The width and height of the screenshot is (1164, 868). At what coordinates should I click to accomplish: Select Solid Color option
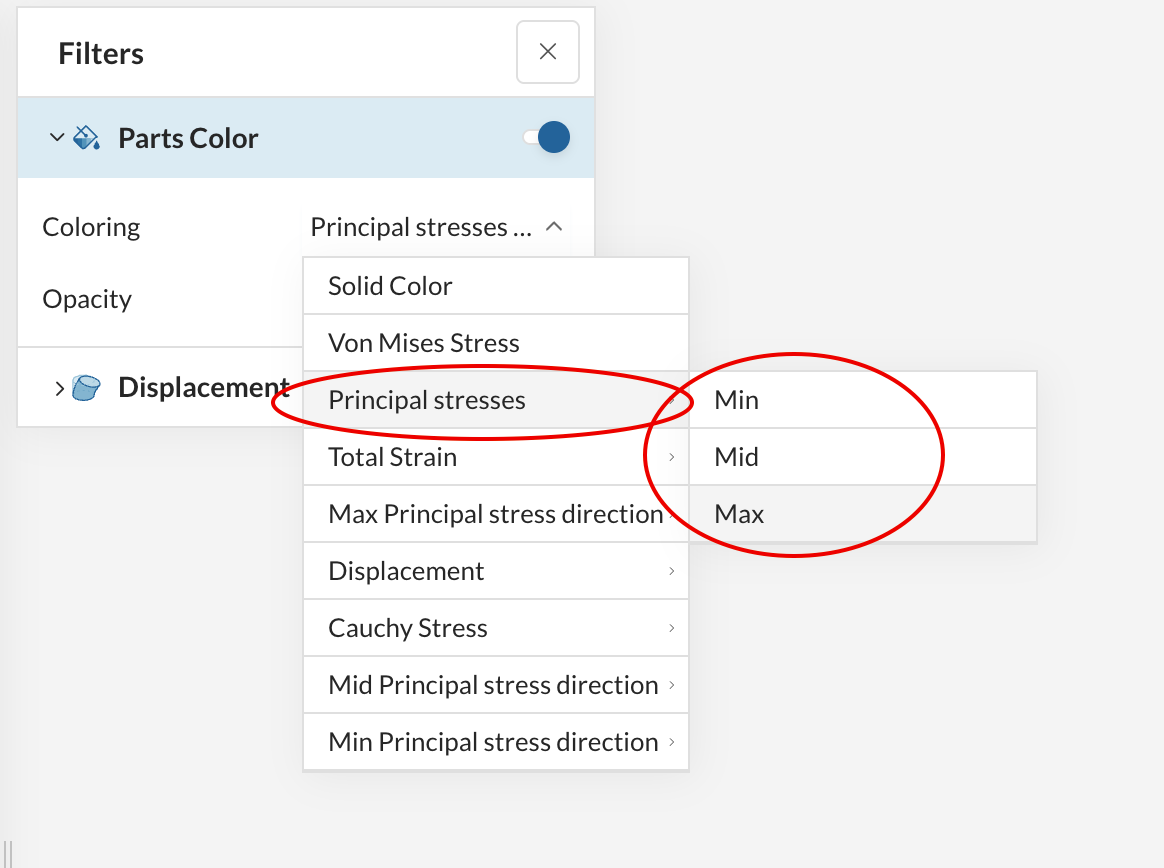(x=495, y=286)
